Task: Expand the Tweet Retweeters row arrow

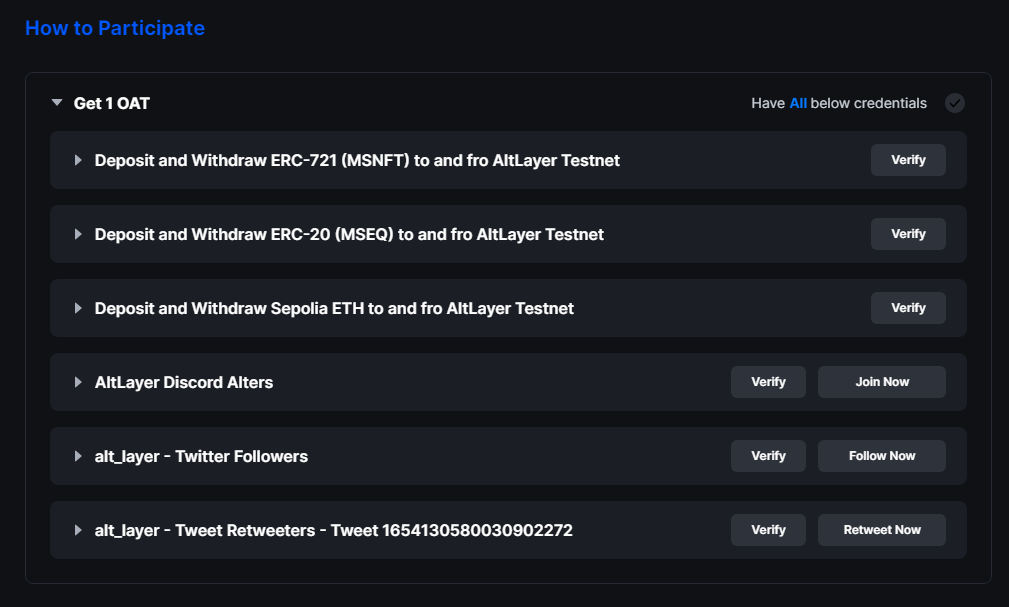Action: (x=78, y=530)
